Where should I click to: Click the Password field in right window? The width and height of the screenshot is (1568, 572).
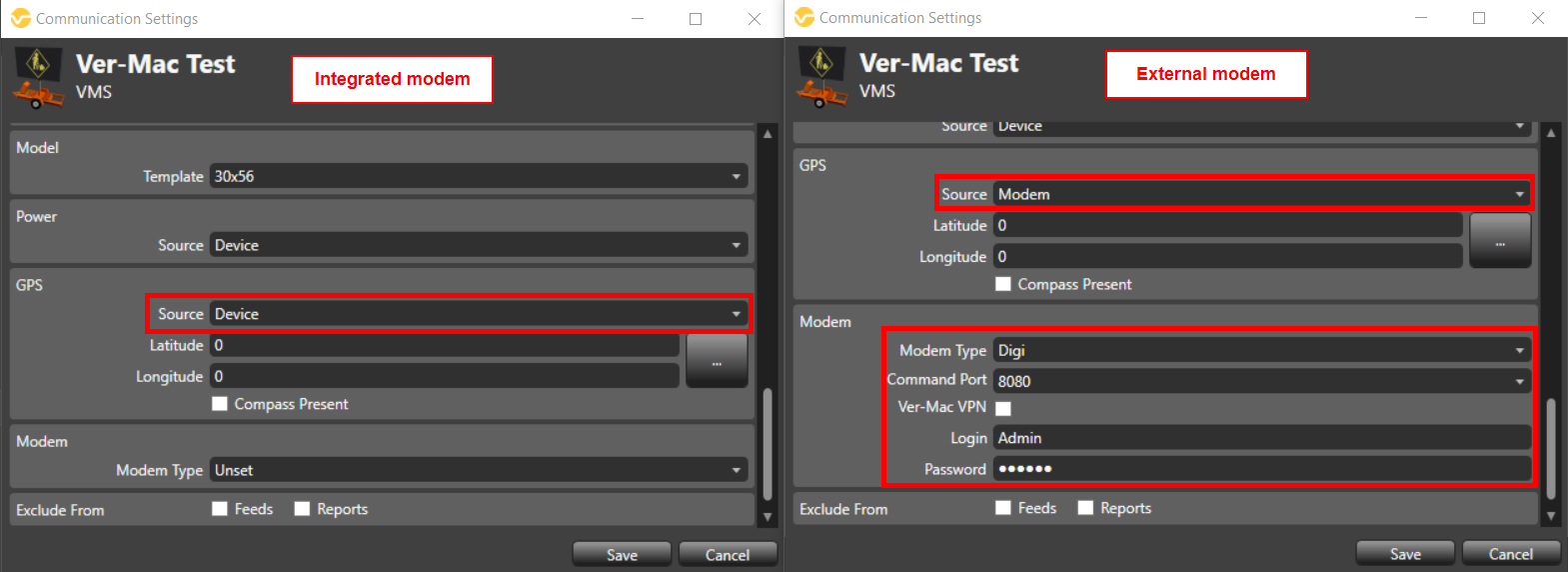click(1262, 469)
